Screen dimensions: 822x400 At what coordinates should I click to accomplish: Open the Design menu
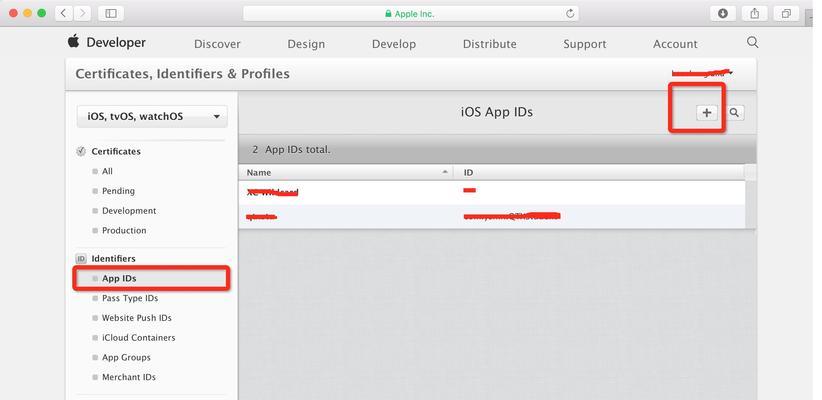(306, 44)
